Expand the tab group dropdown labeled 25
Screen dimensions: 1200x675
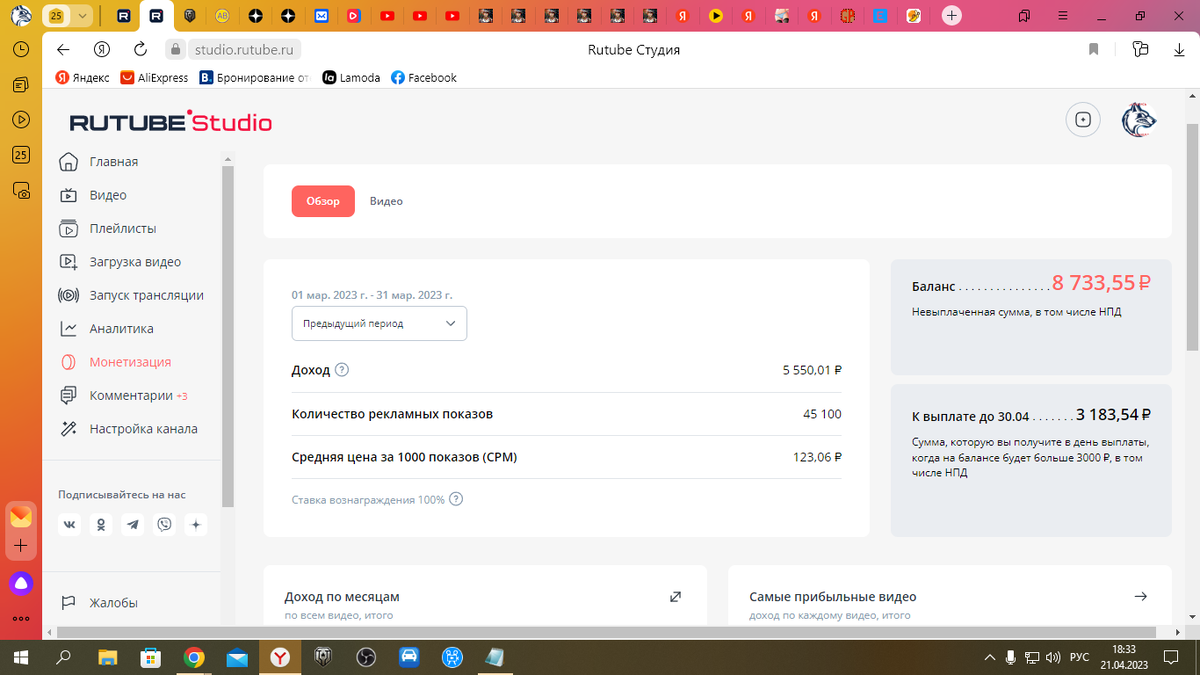(x=82, y=16)
